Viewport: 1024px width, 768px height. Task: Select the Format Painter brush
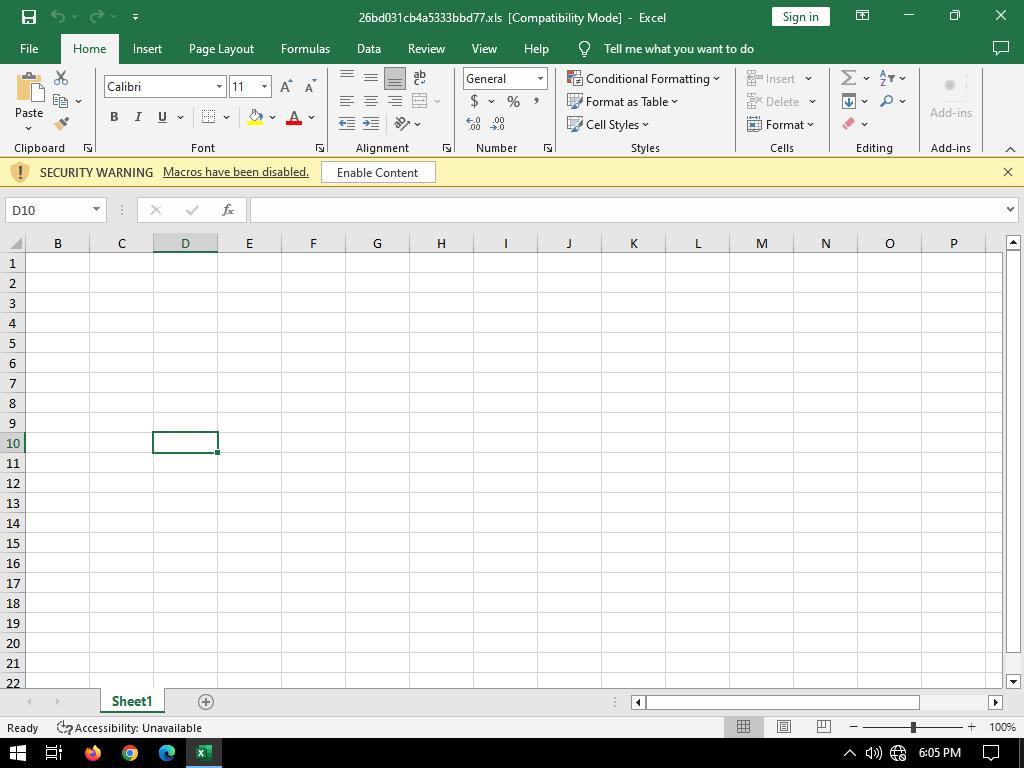61,124
